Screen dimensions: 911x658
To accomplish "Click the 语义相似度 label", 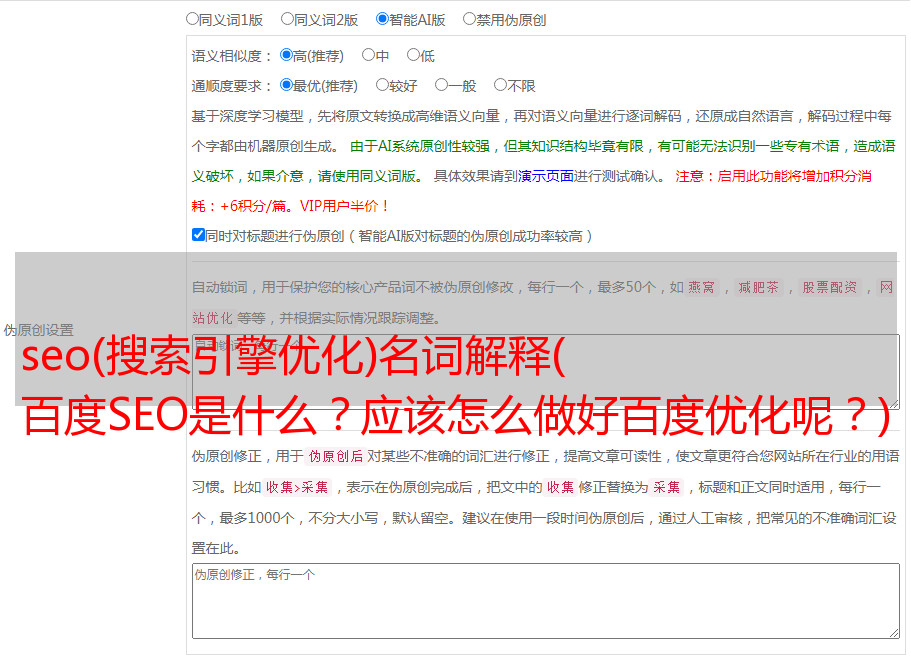I will coord(231,56).
